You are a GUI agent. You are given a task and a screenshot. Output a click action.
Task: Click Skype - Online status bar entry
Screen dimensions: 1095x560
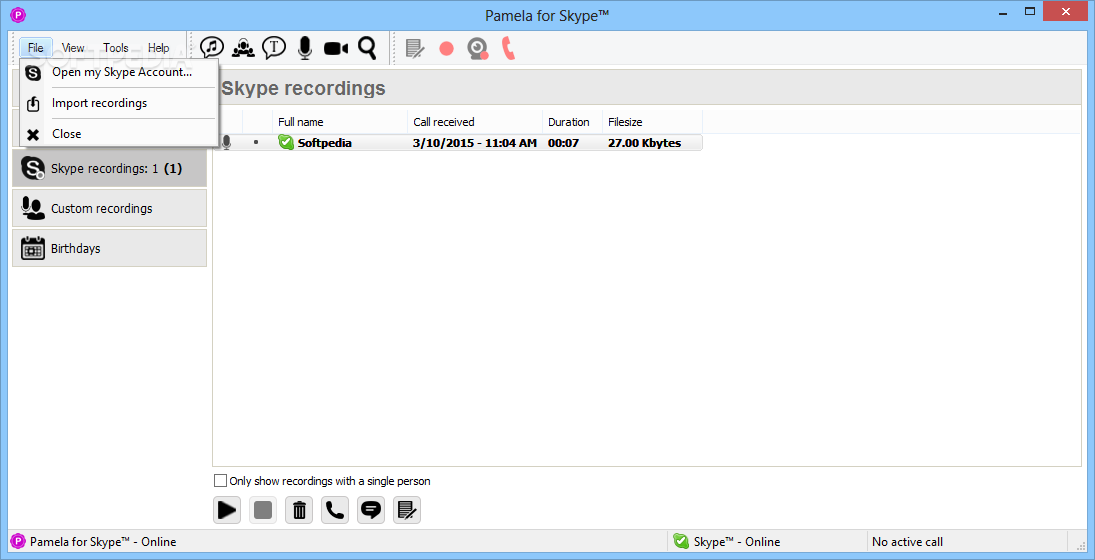(x=737, y=542)
